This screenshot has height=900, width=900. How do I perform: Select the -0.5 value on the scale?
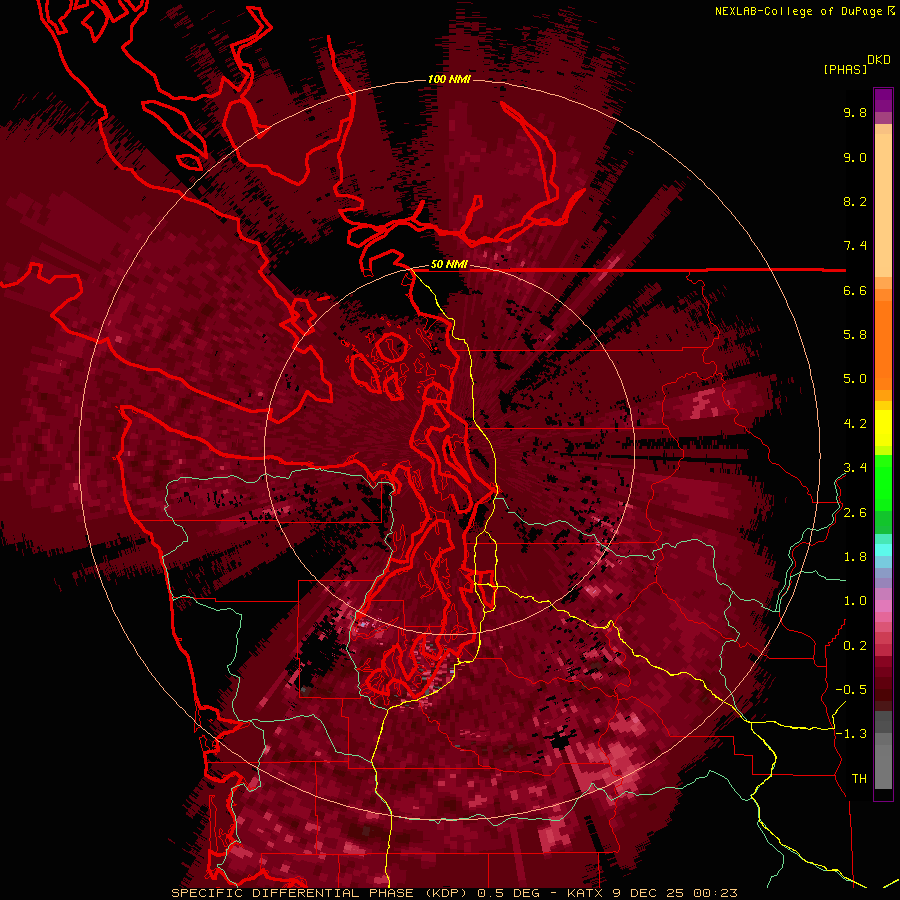851,690
